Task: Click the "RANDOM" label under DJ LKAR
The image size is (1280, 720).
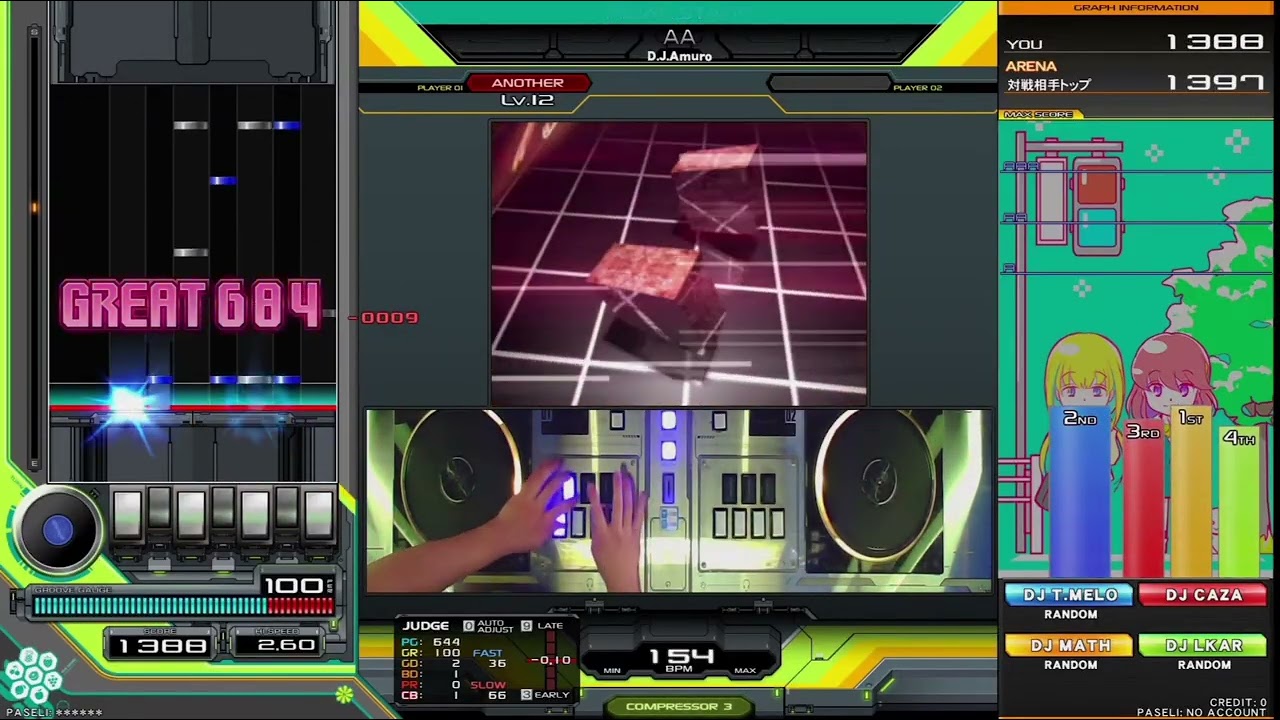Action: [1204, 665]
